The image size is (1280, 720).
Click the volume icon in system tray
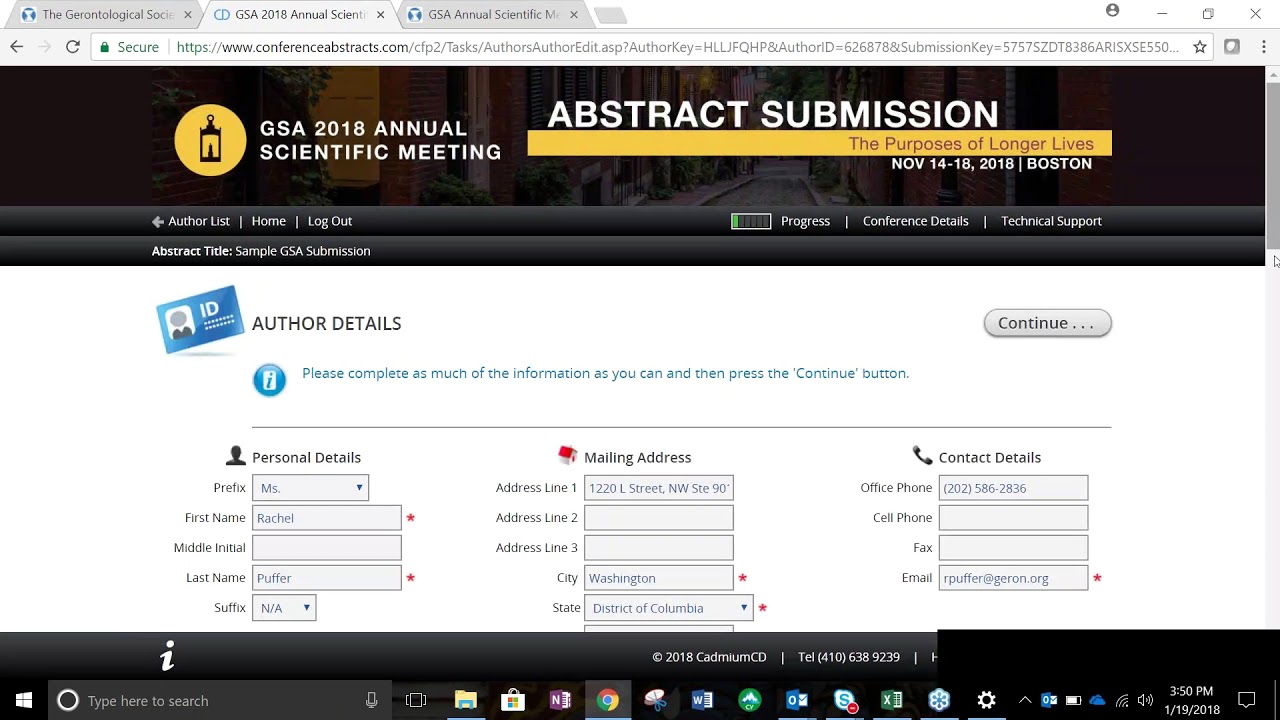(x=1145, y=700)
